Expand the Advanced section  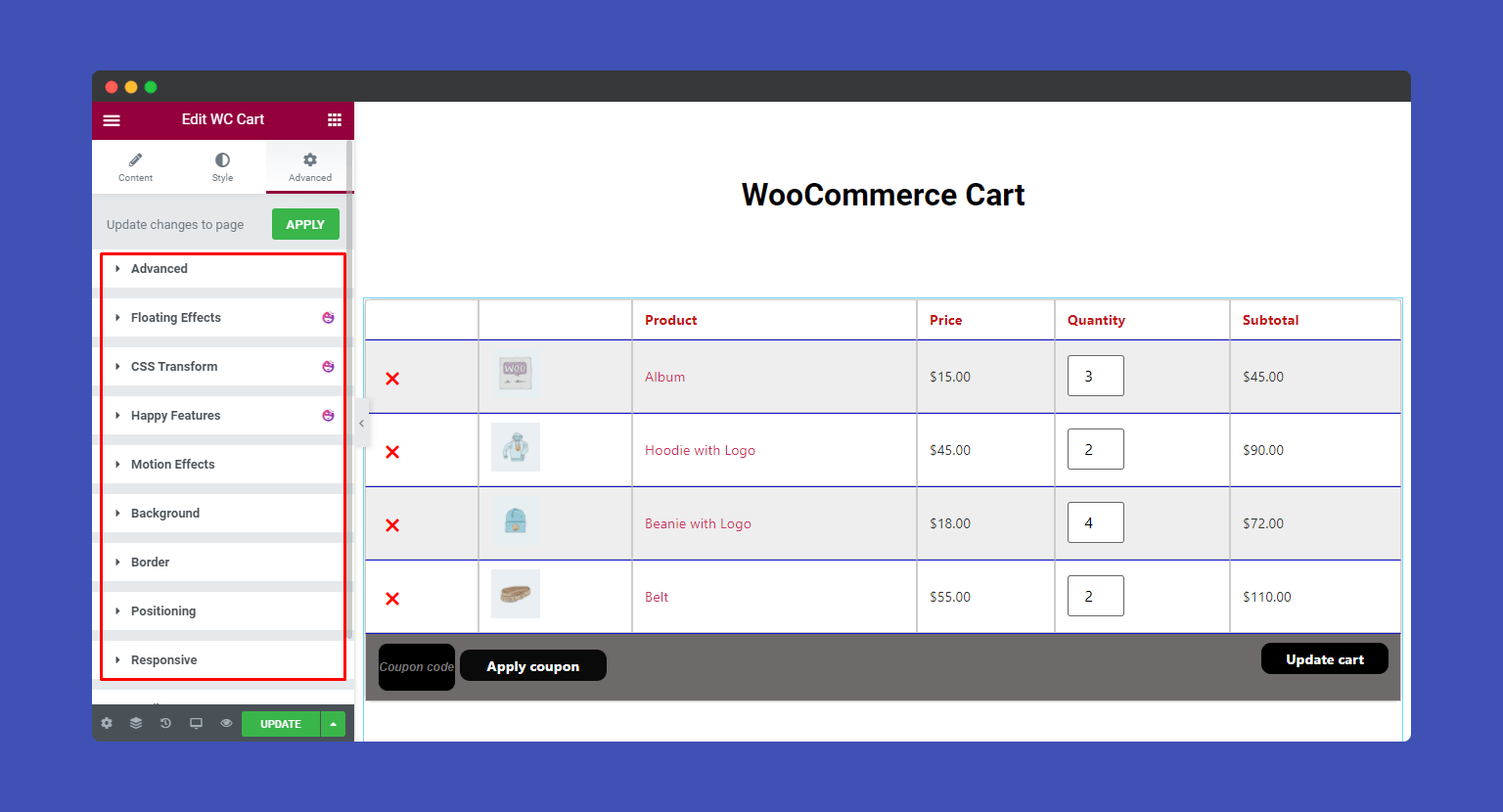pyautogui.click(x=222, y=269)
